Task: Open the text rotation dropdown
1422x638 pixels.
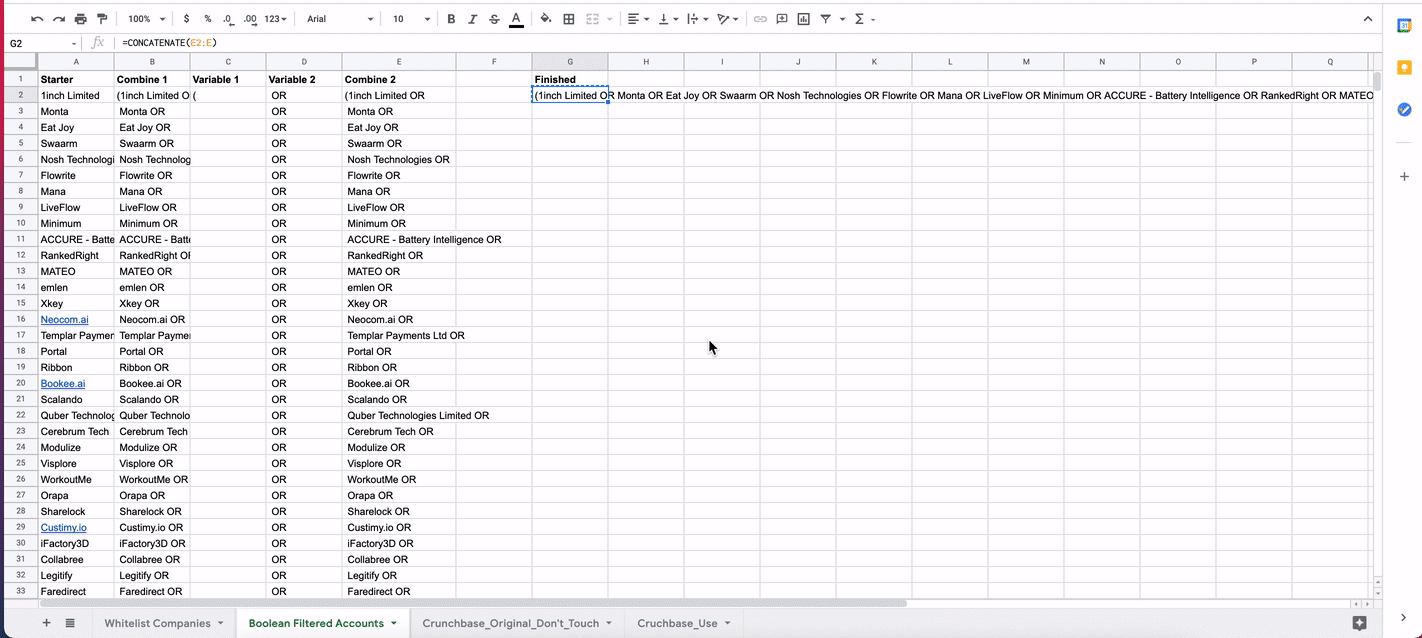Action: click(729, 19)
